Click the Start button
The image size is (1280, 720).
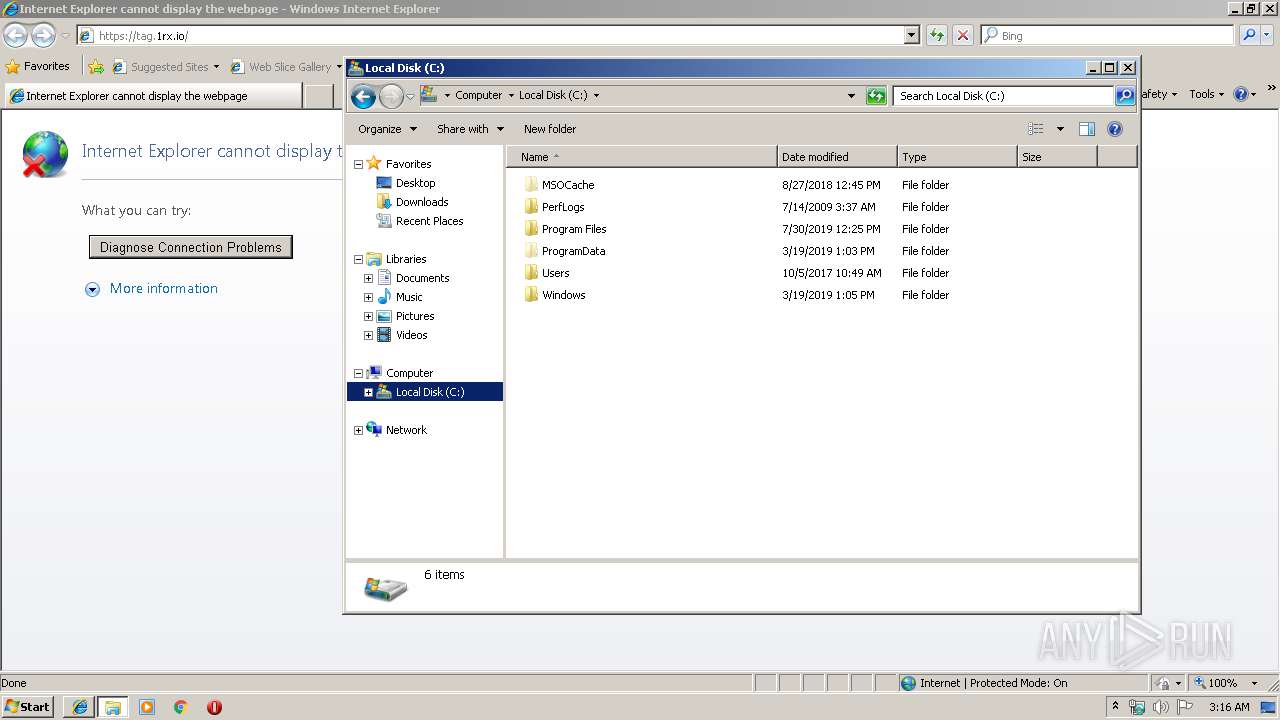click(x=28, y=707)
